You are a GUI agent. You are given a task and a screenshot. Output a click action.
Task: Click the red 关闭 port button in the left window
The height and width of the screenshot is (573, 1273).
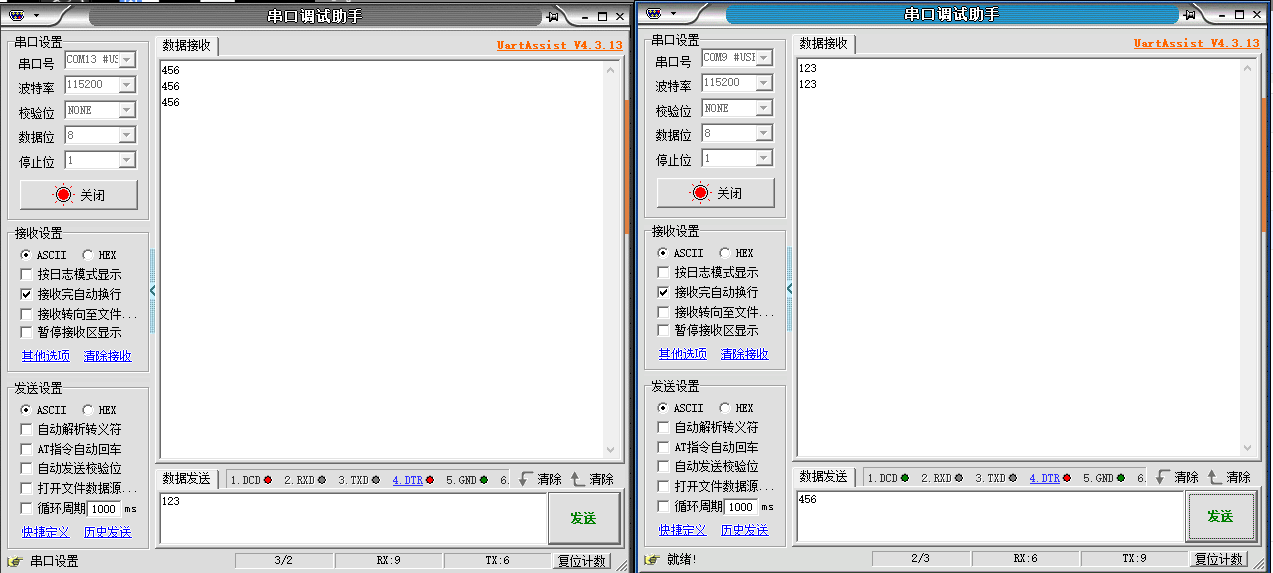(x=79, y=195)
